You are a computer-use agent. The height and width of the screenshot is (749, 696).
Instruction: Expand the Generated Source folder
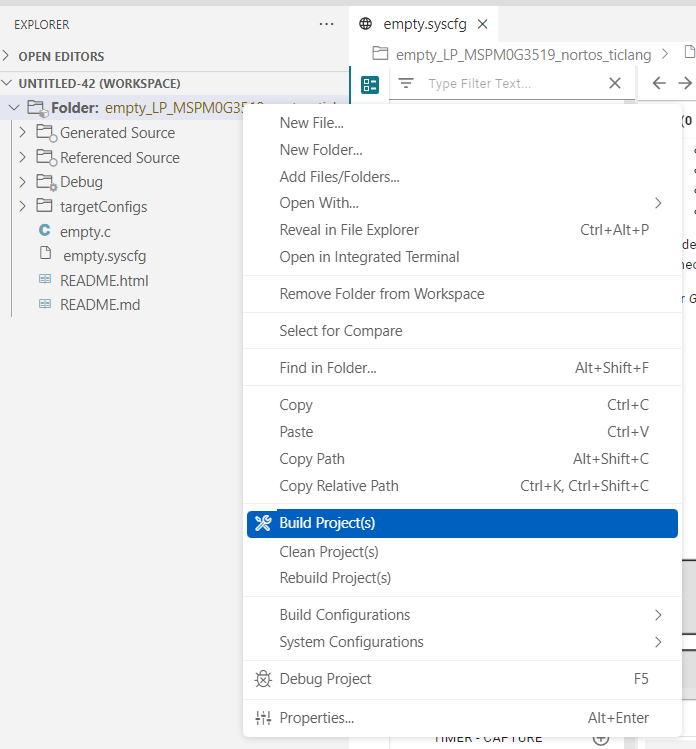pyautogui.click(x=22, y=132)
